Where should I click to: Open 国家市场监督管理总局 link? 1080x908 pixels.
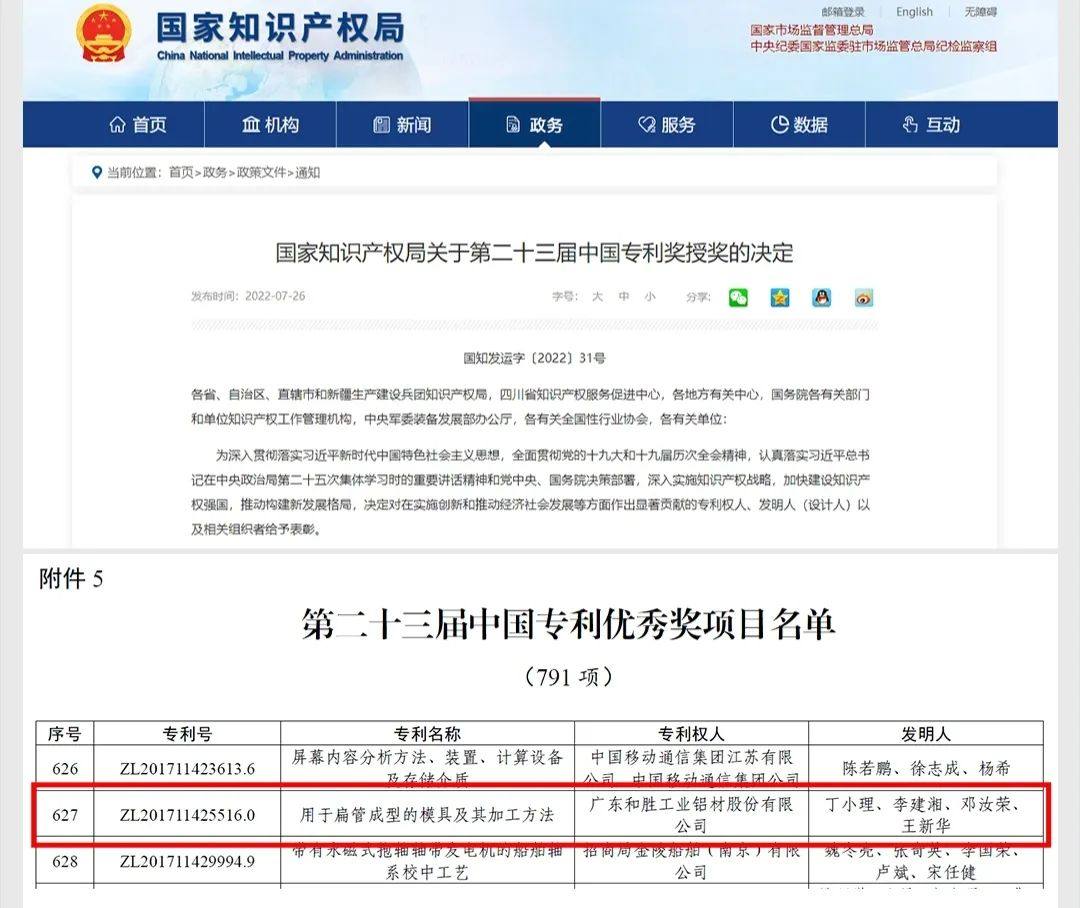coord(811,30)
